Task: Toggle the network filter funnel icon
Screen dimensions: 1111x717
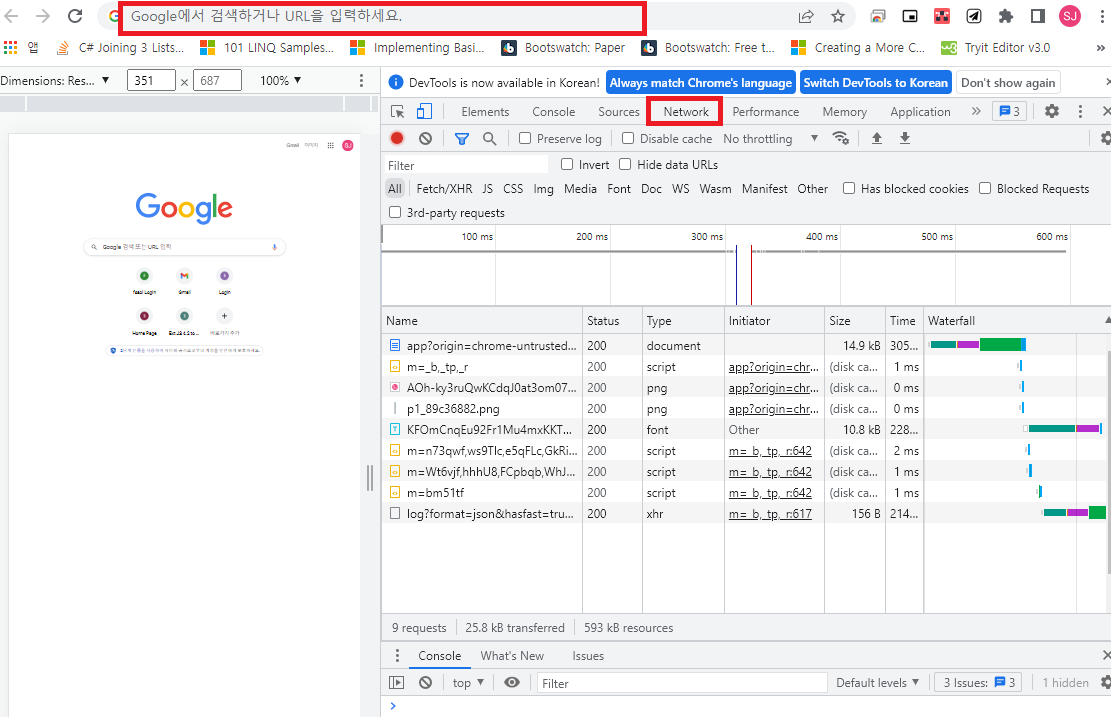Action: click(x=462, y=138)
